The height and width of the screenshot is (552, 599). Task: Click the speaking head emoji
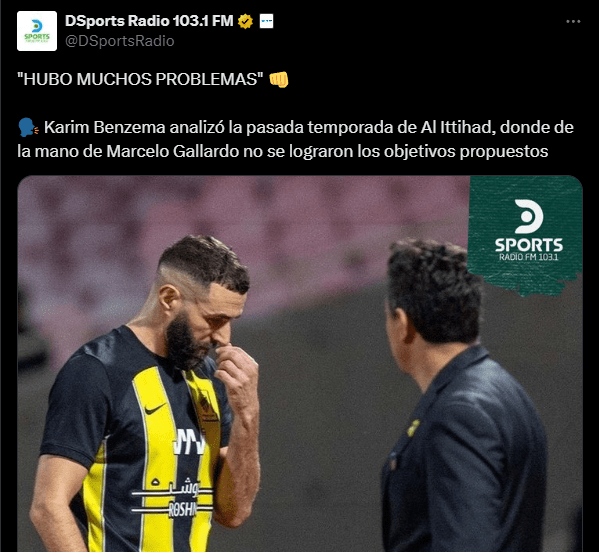point(28,128)
